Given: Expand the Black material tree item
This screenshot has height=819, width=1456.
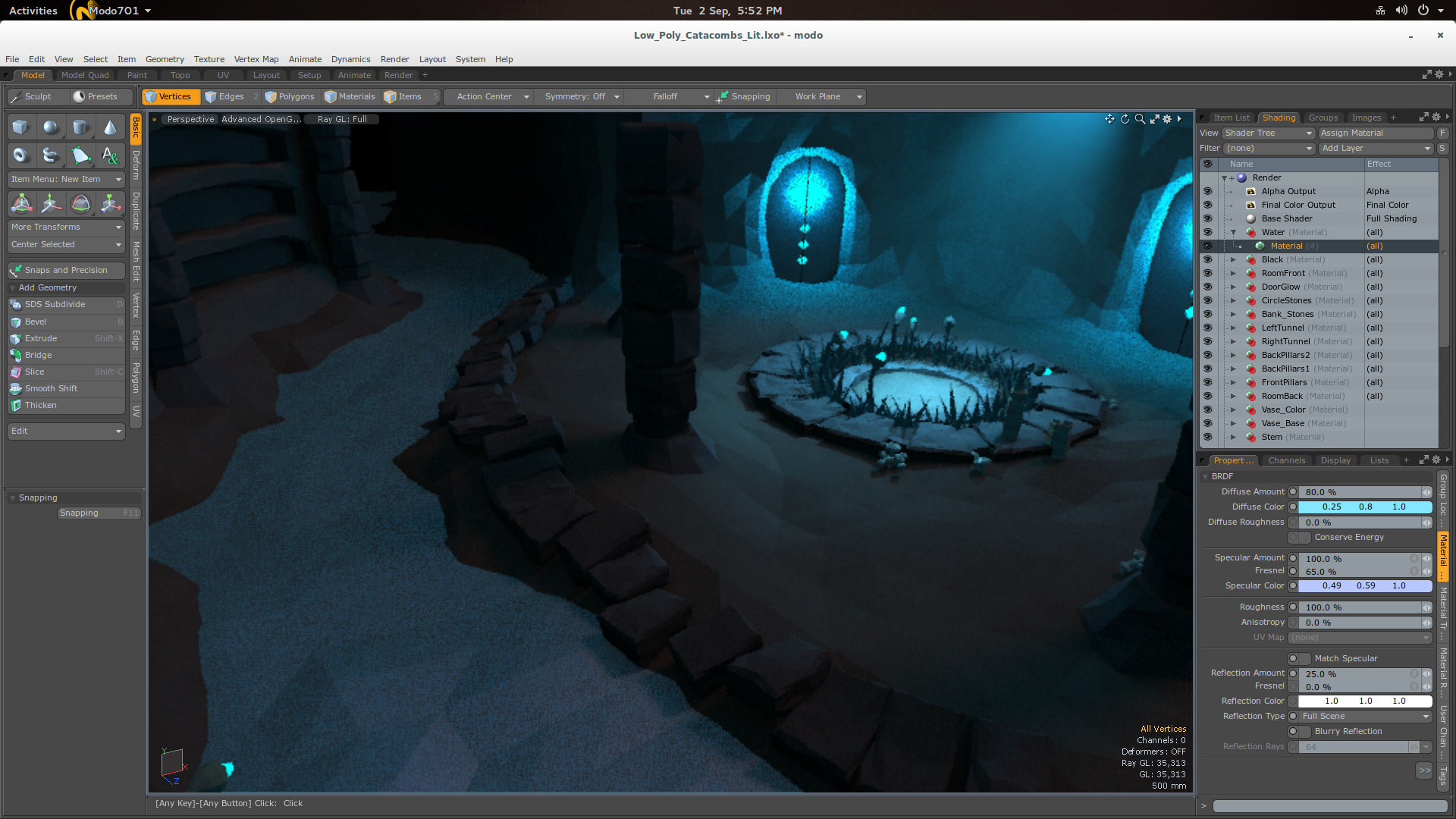Looking at the screenshot, I should point(1233,260).
